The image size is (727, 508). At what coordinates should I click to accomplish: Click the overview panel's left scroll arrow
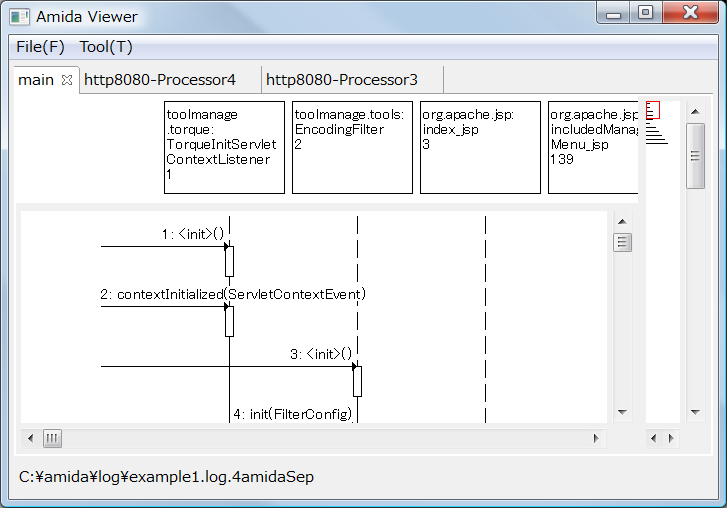[x=654, y=438]
